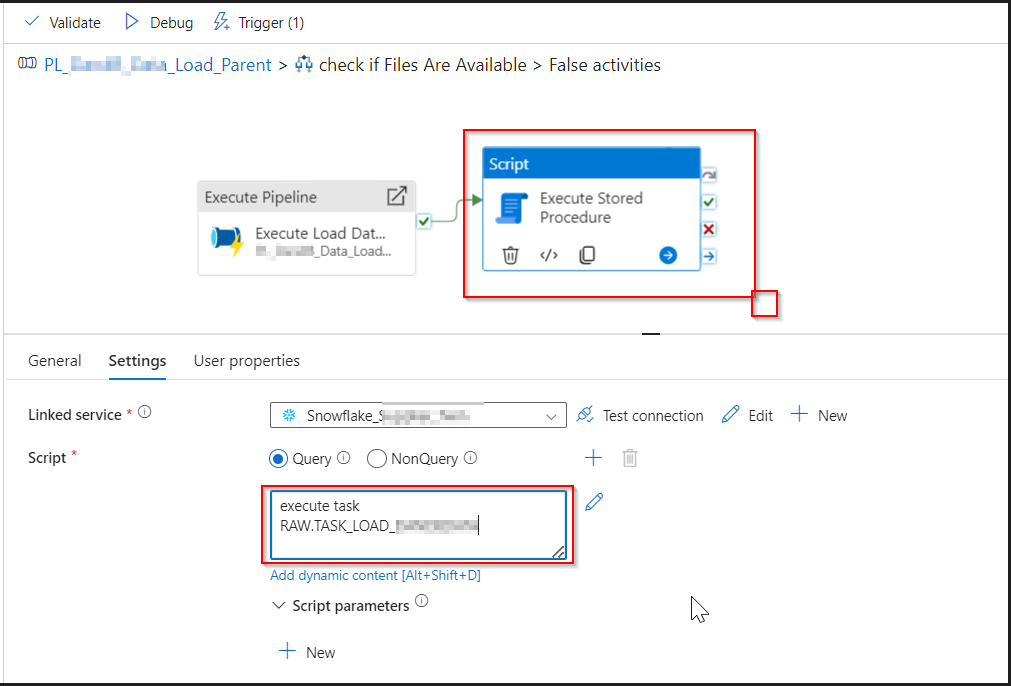Screen dimensions: 1011x686
Task: Open Add dynamic content editor
Action: tap(375, 575)
